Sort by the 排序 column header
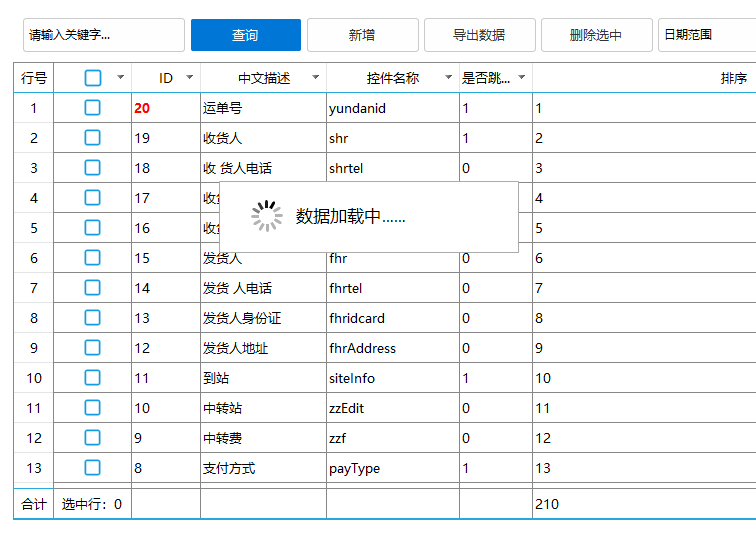 click(733, 78)
